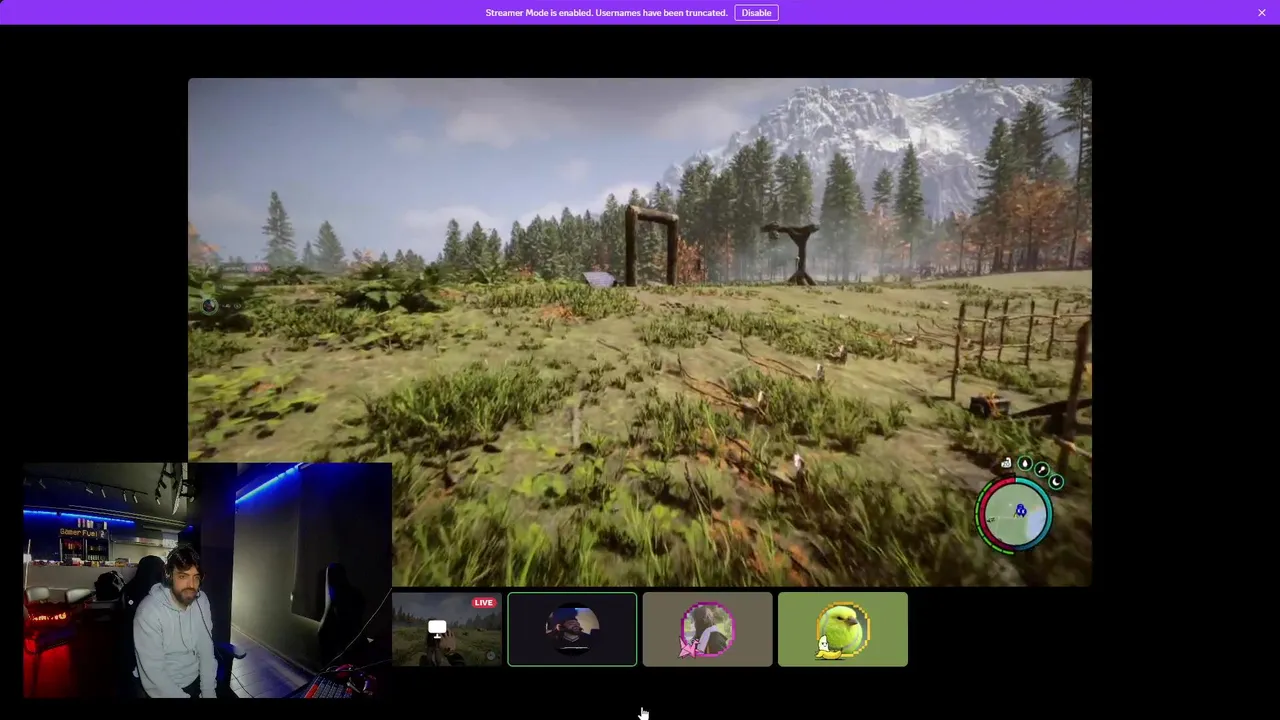Screen dimensions: 1280x720
Task: Click the banana decoration on bird avatar
Action: coord(828,649)
